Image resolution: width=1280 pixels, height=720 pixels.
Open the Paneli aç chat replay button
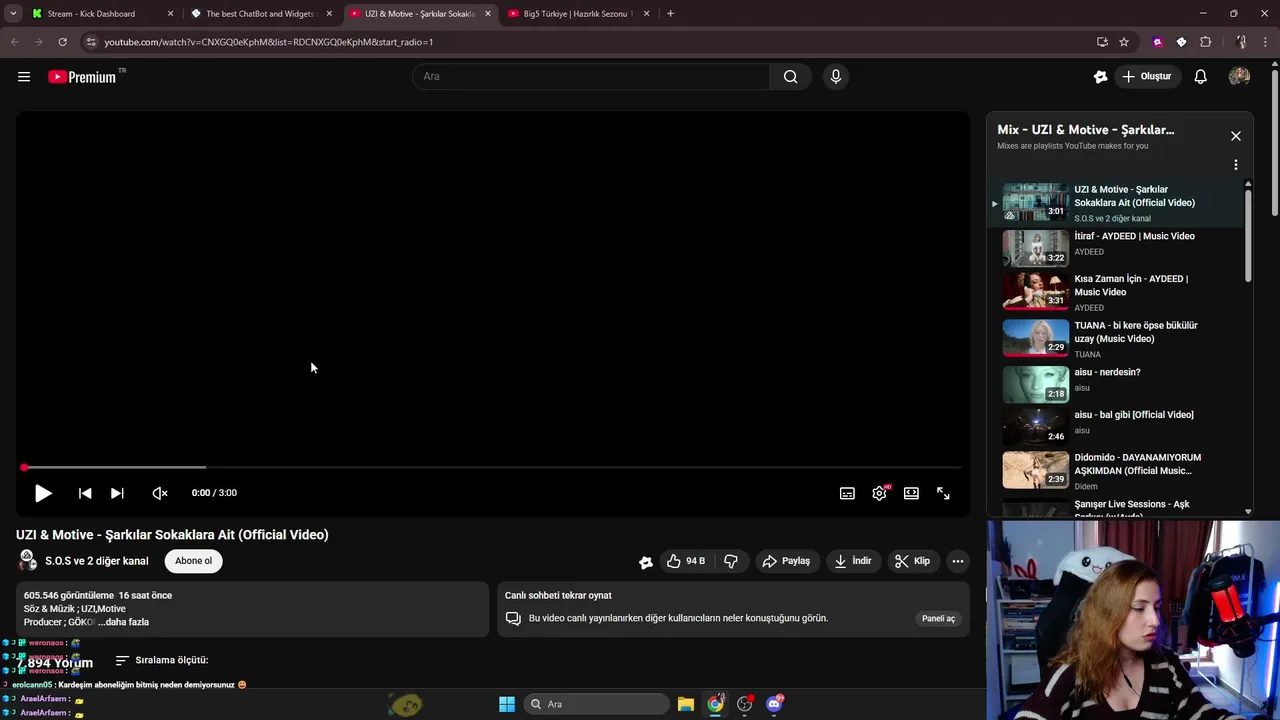tap(938, 618)
